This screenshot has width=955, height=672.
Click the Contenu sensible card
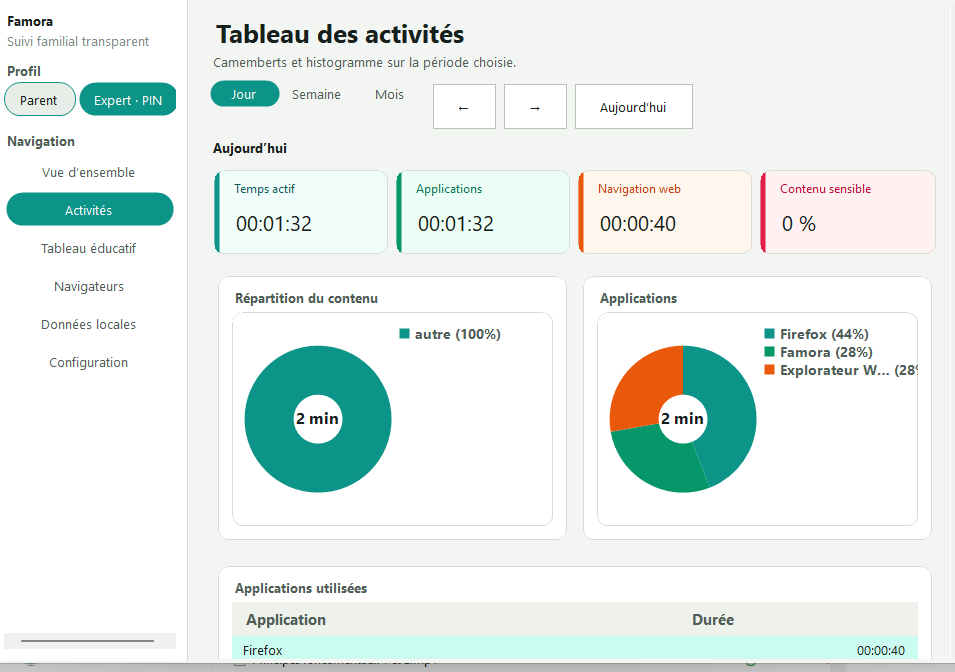(848, 212)
